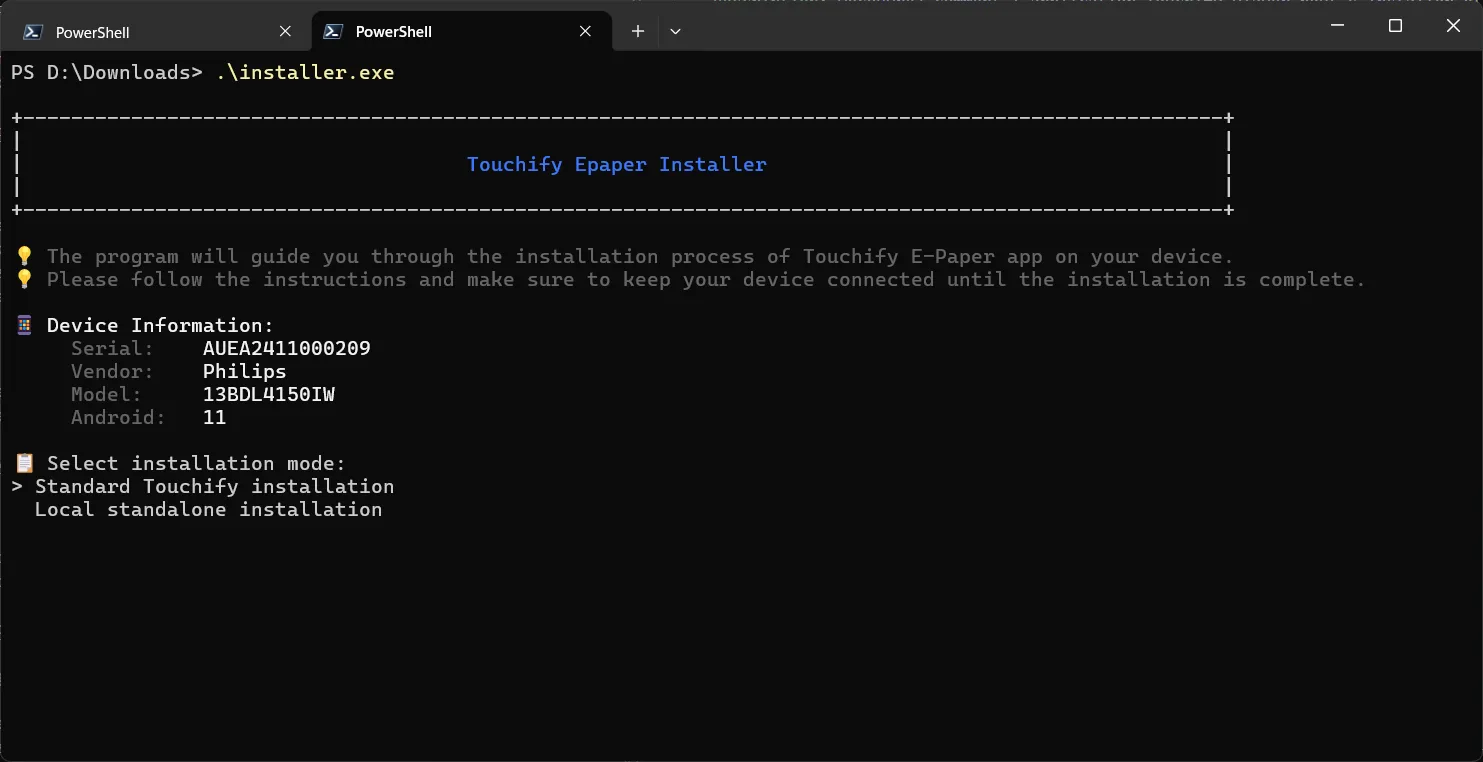Click the Model: label
The image size is (1483, 762).
[107, 395]
